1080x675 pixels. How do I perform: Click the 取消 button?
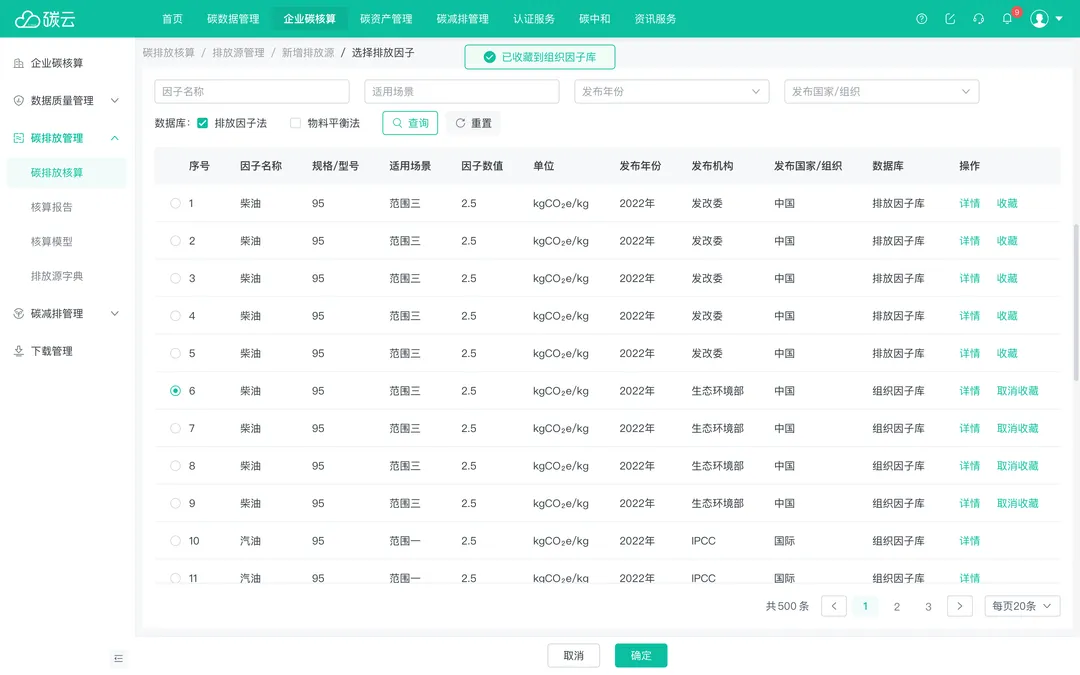[x=573, y=656]
